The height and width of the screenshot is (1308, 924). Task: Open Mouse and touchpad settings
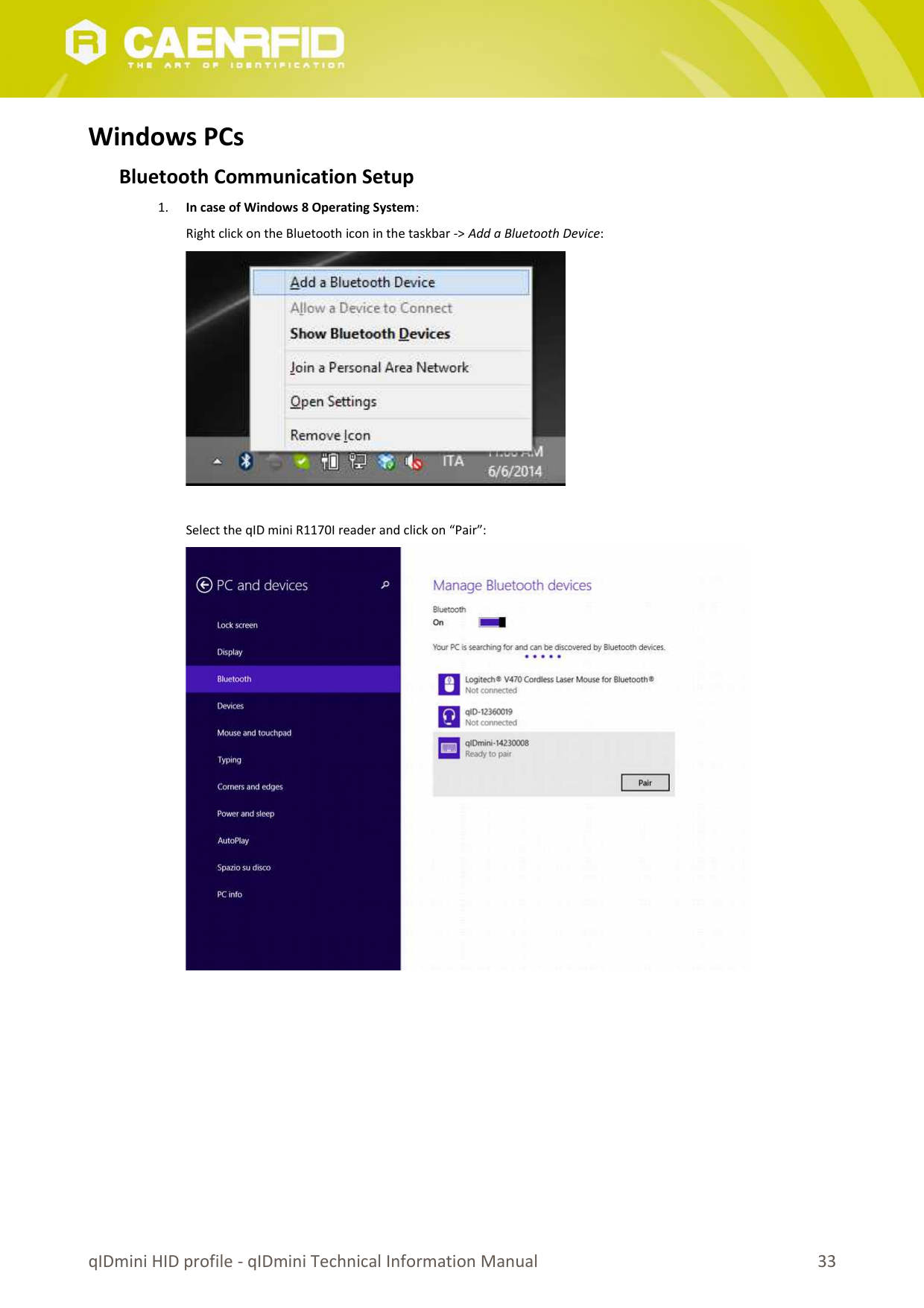coord(293,733)
